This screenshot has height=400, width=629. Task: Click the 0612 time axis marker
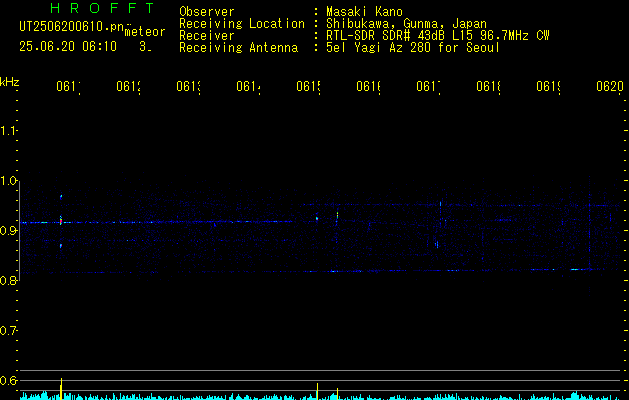(128, 87)
